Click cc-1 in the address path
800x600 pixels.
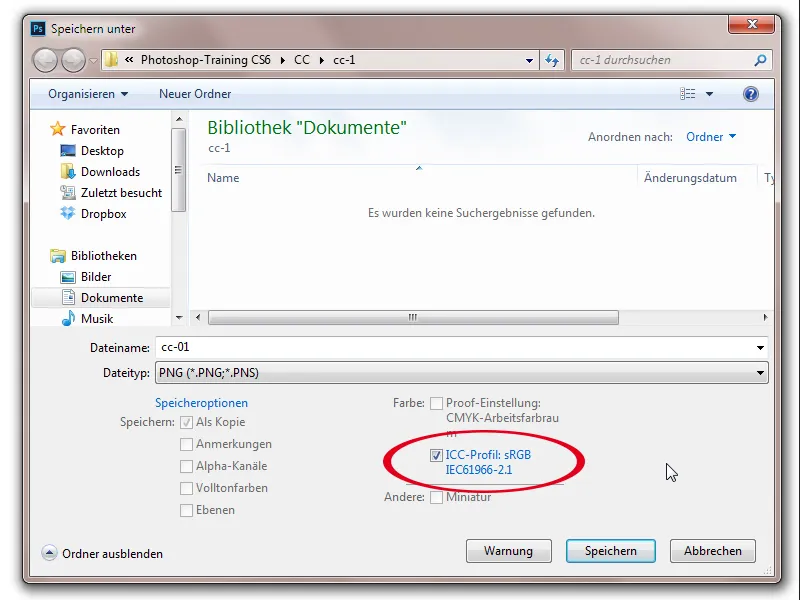(344, 60)
